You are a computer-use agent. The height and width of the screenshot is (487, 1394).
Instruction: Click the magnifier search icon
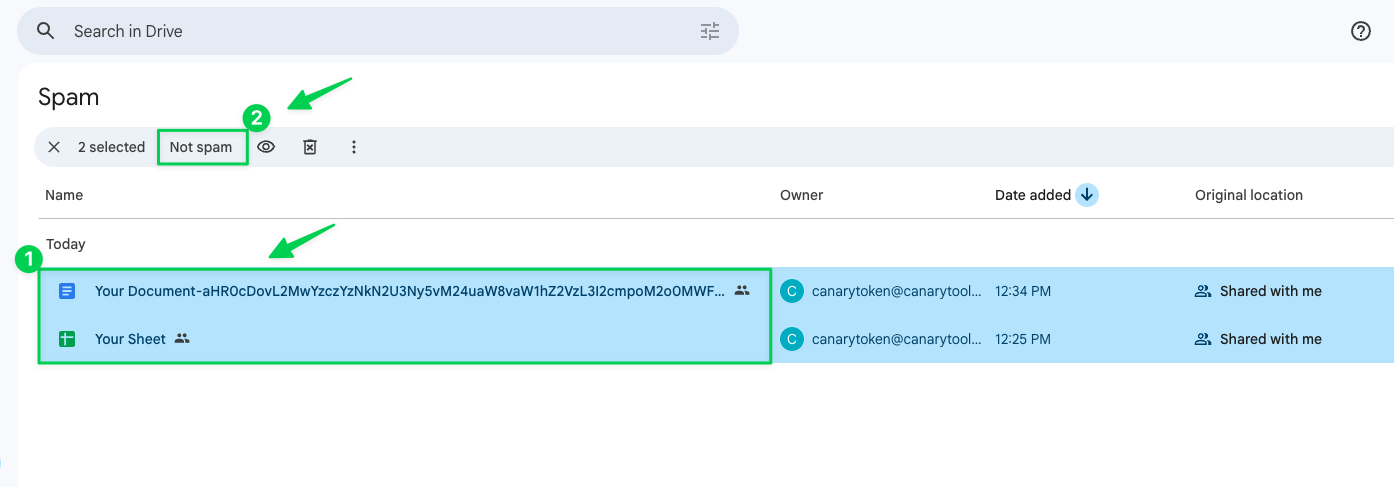pos(45,31)
